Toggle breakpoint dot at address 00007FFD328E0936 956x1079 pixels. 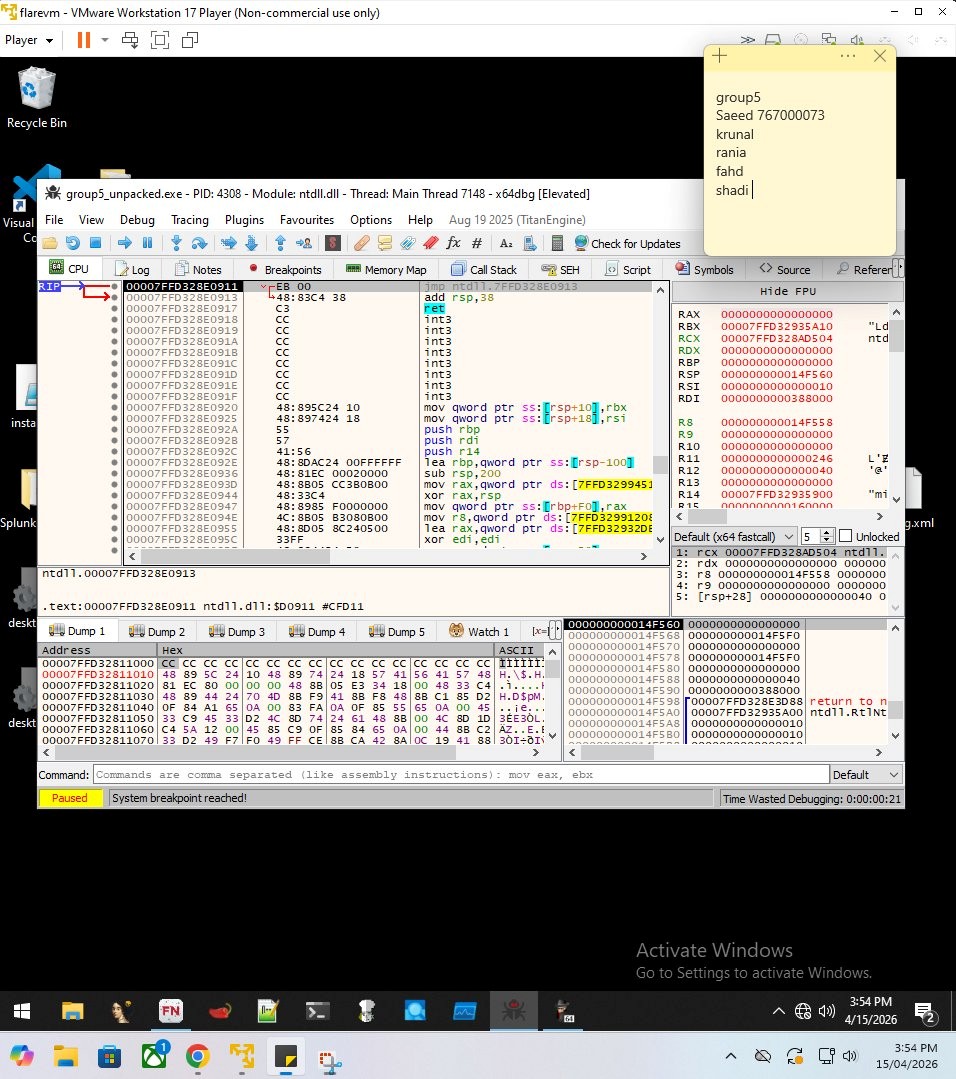tap(114, 473)
